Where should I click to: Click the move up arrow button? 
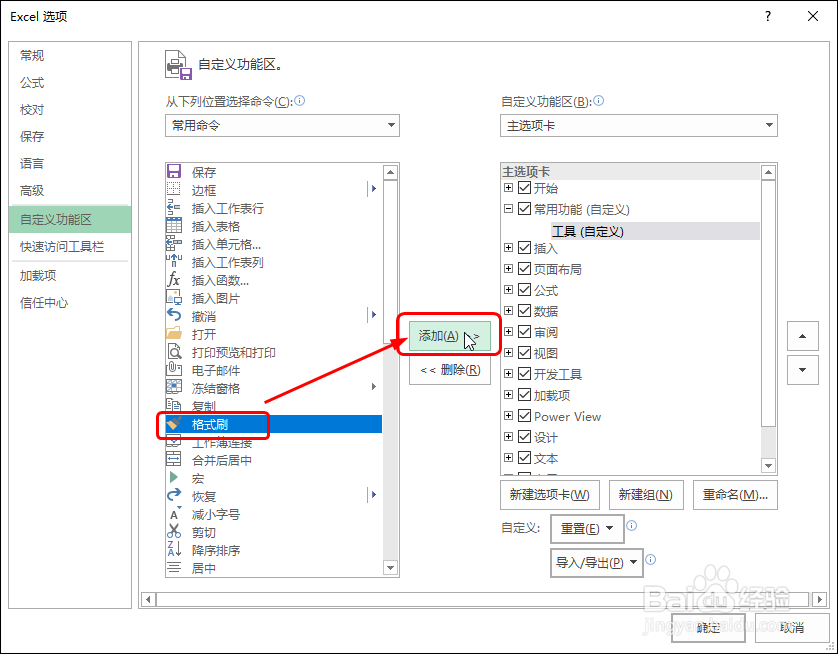coord(802,336)
